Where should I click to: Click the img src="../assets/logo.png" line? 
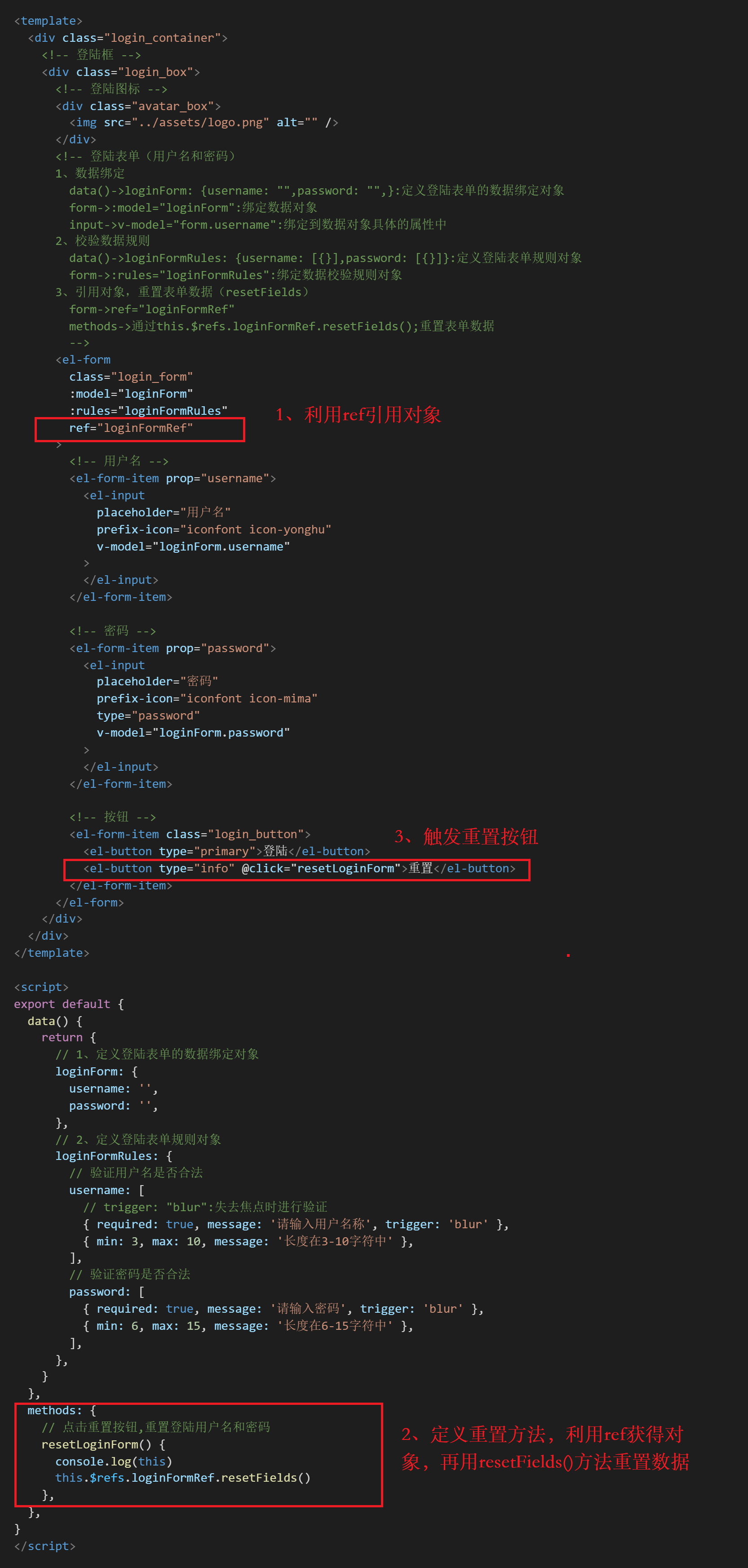coord(204,122)
